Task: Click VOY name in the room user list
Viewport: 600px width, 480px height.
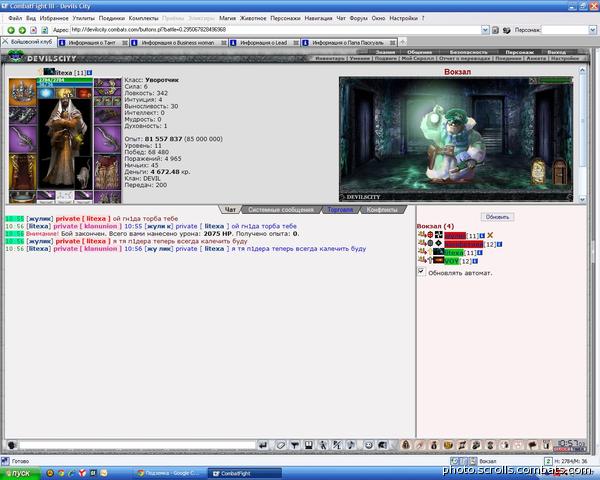Action: click(x=452, y=261)
